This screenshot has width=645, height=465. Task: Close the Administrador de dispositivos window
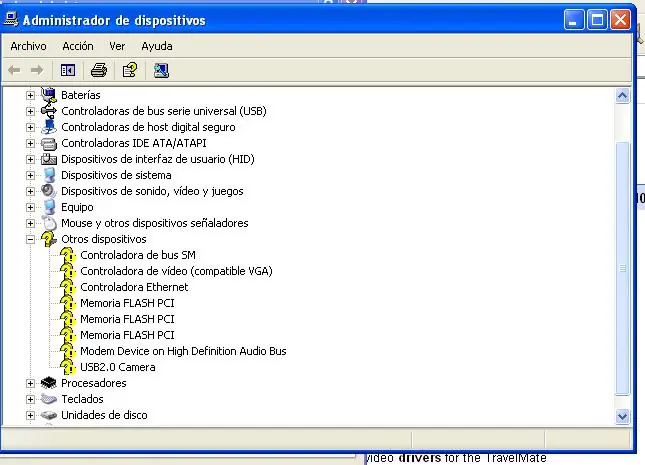621,19
